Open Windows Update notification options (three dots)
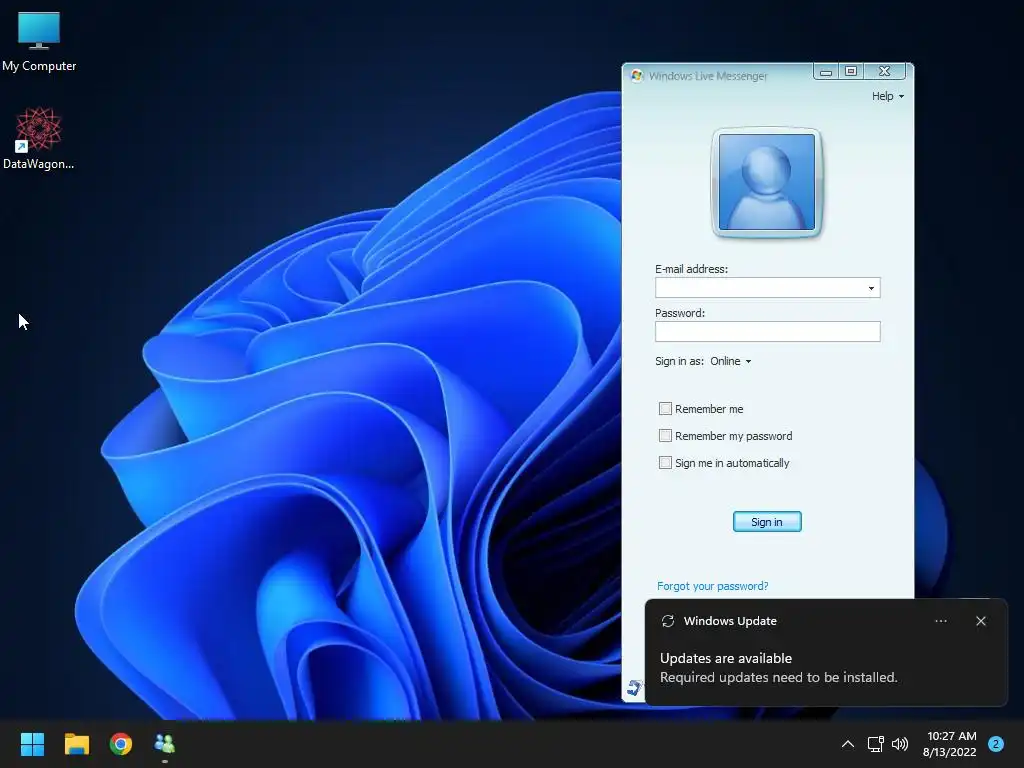 (940, 621)
